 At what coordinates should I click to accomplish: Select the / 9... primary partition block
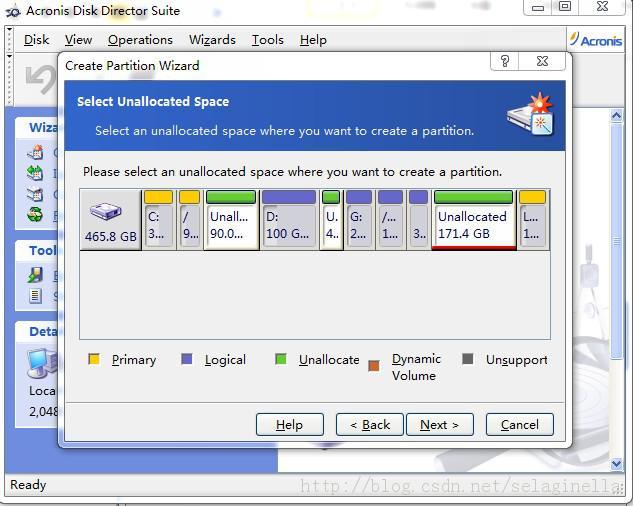tap(190, 219)
